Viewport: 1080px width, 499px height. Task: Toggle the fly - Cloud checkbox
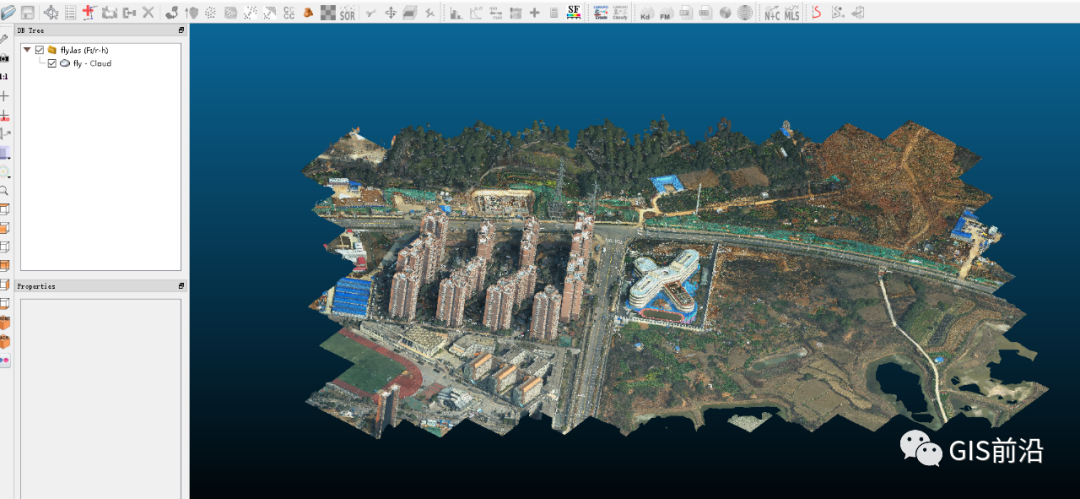(52, 63)
